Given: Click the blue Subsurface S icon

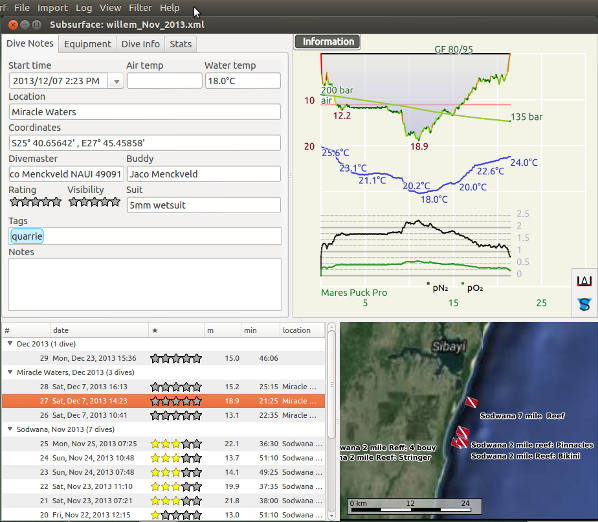Looking at the screenshot, I should pos(584,304).
